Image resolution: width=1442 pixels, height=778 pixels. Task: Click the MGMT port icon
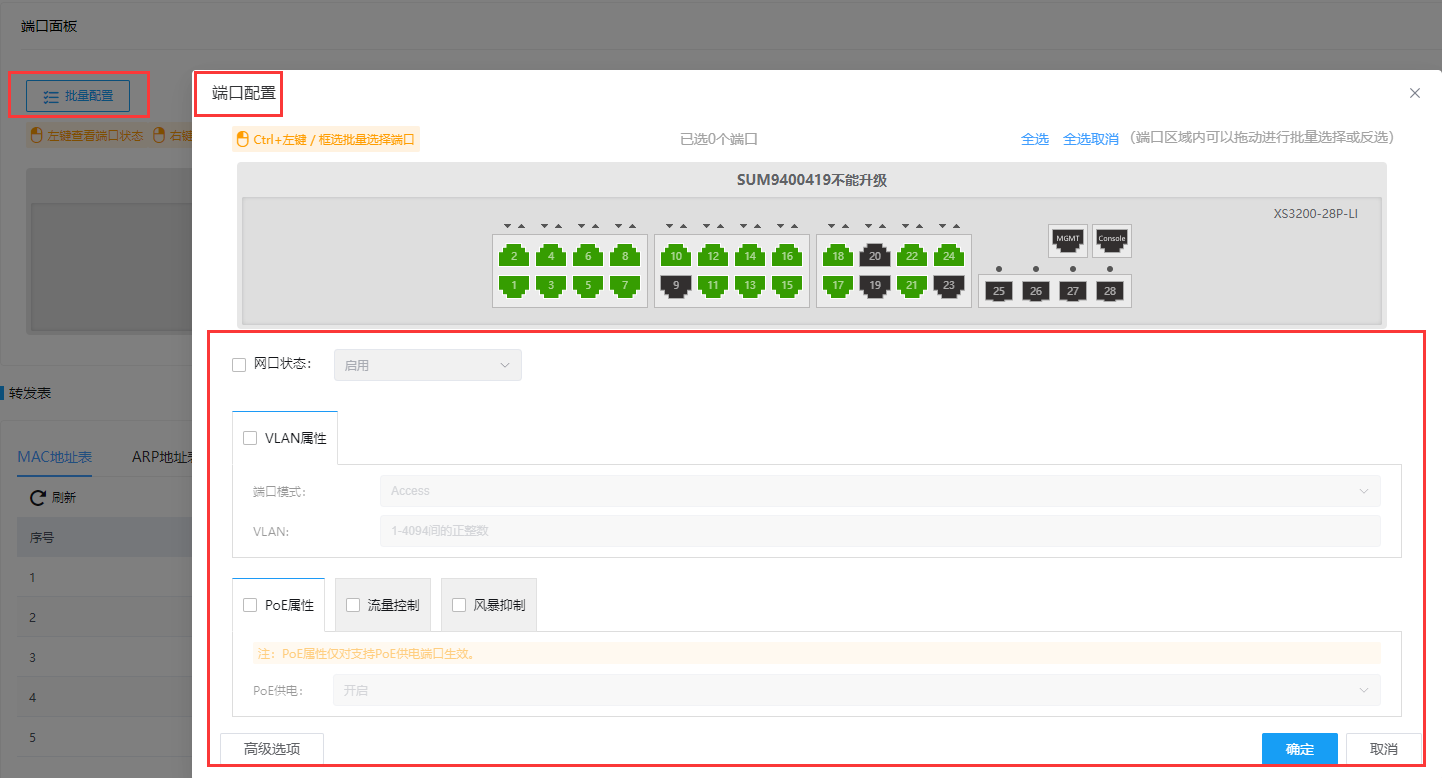1067,239
